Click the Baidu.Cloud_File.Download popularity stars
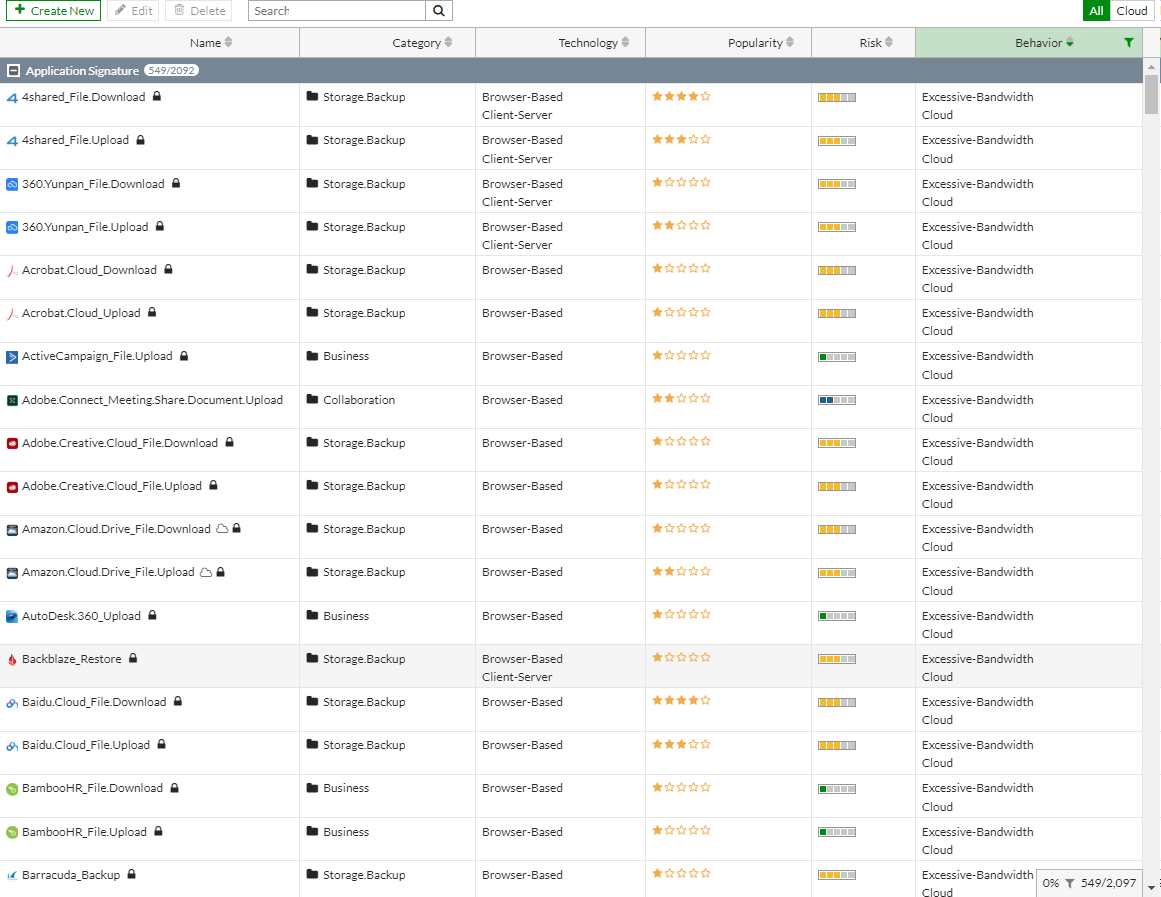Screen dimensions: 1161x897 coord(681,701)
